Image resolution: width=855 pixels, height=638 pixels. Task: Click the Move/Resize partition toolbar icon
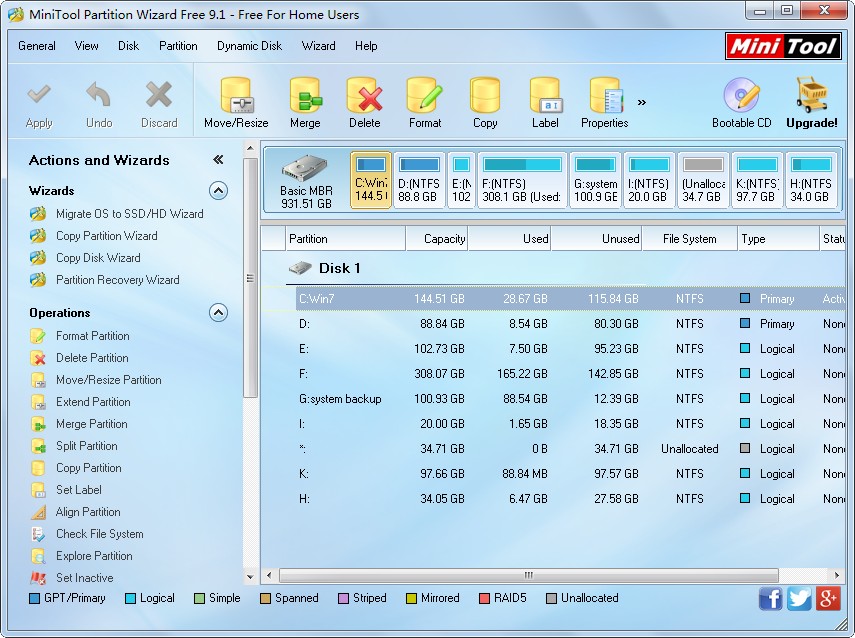[x=236, y=104]
